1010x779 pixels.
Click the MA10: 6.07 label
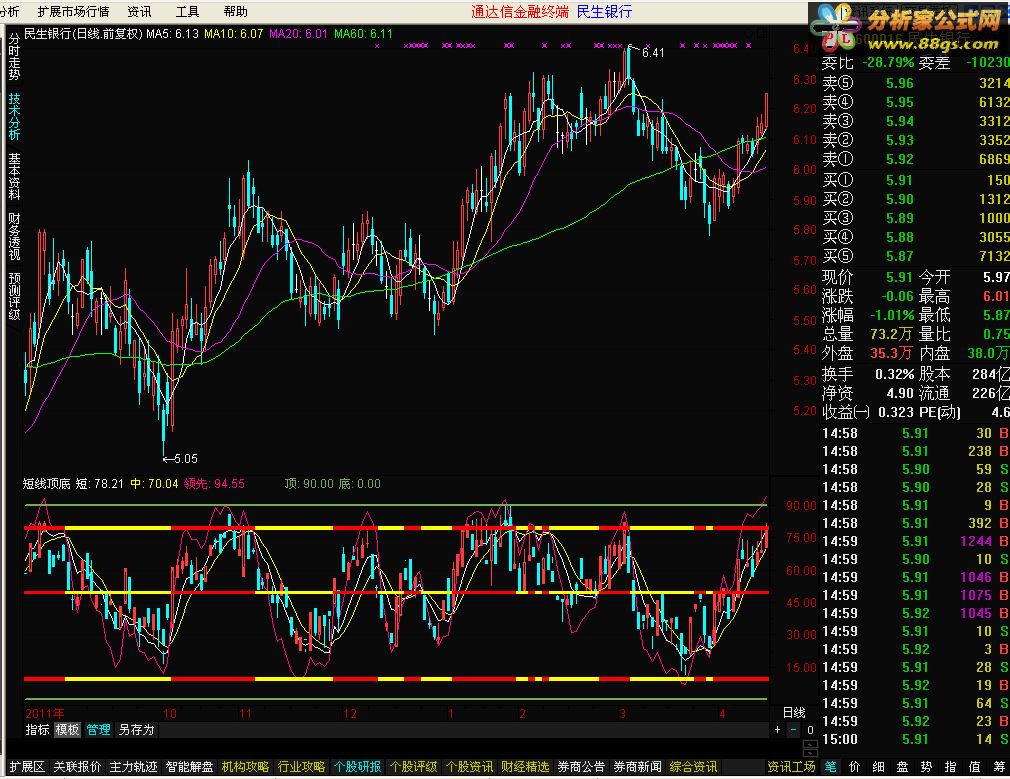point(233,34)
